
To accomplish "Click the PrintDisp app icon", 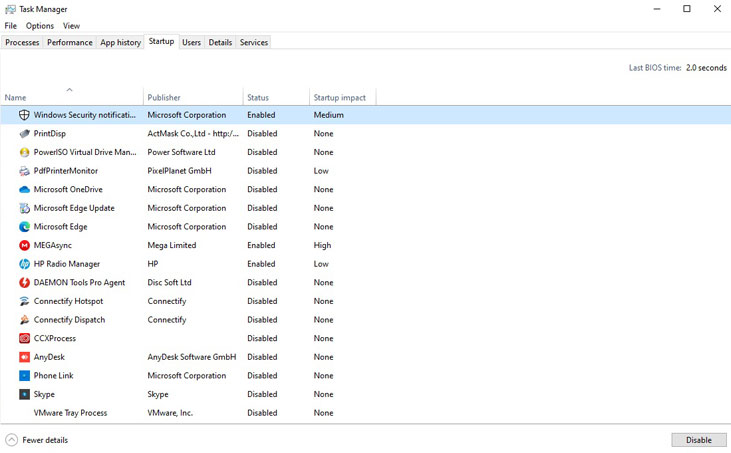I will point(24,134).
